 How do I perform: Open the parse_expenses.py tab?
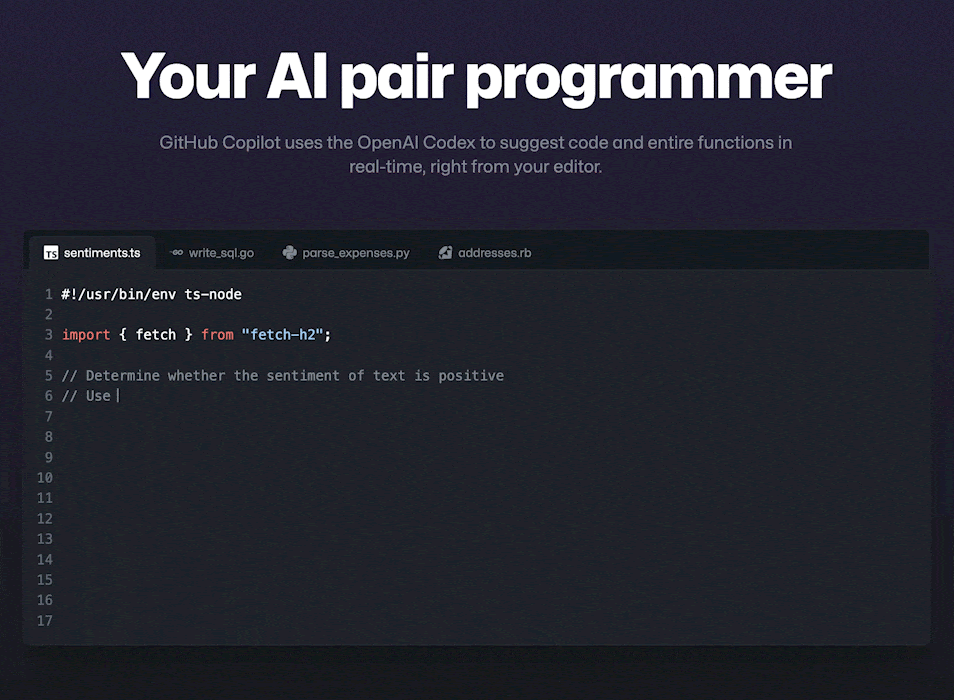[346, 252]
